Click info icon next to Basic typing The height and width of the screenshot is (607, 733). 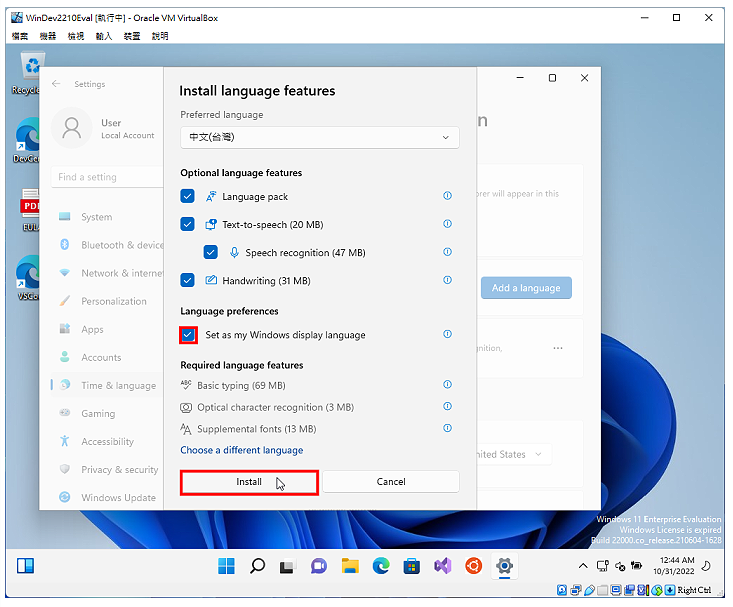(x=447, y=385)
